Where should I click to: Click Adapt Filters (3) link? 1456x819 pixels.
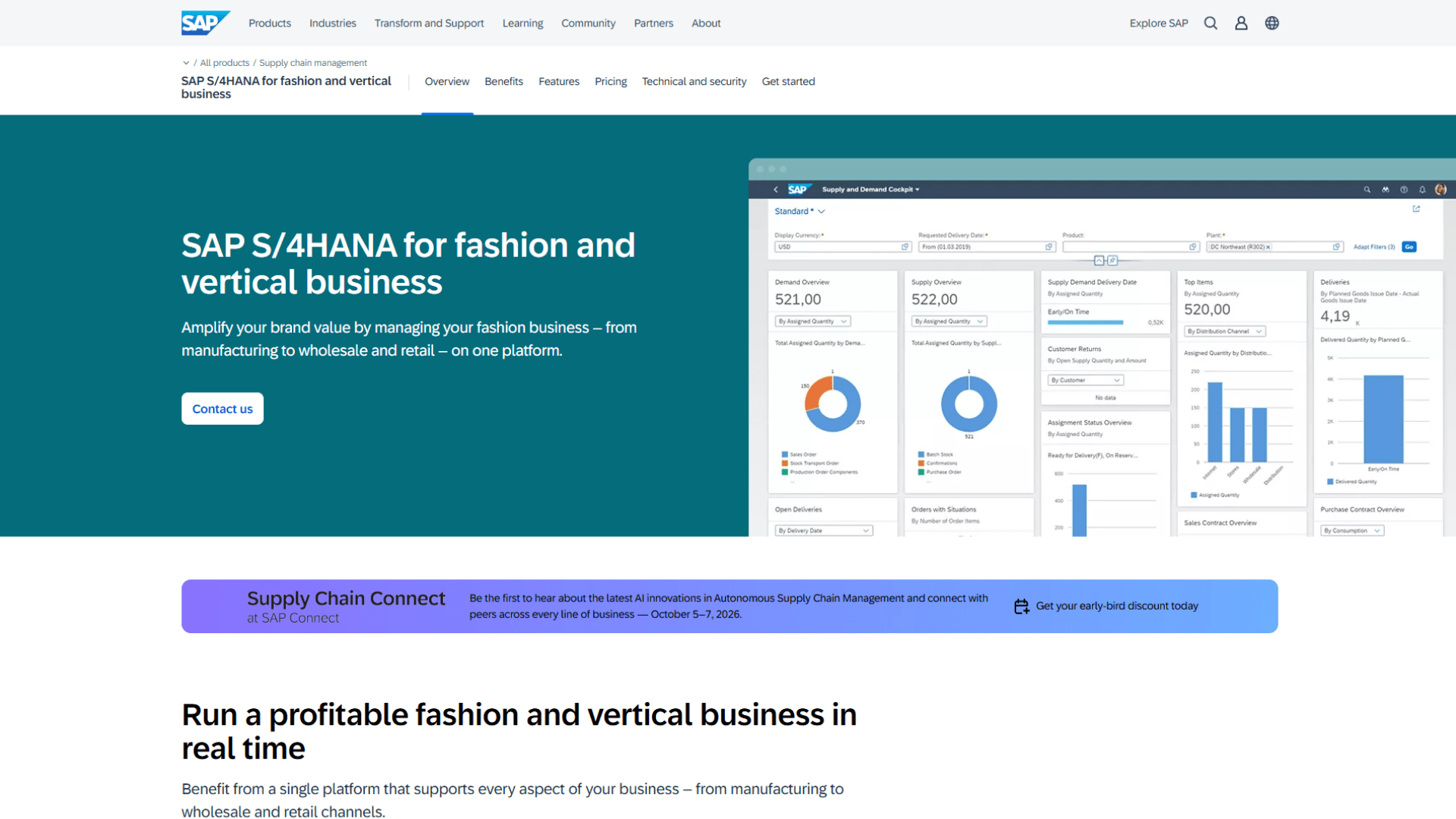pyautogui.click(x=1374, y=247)
